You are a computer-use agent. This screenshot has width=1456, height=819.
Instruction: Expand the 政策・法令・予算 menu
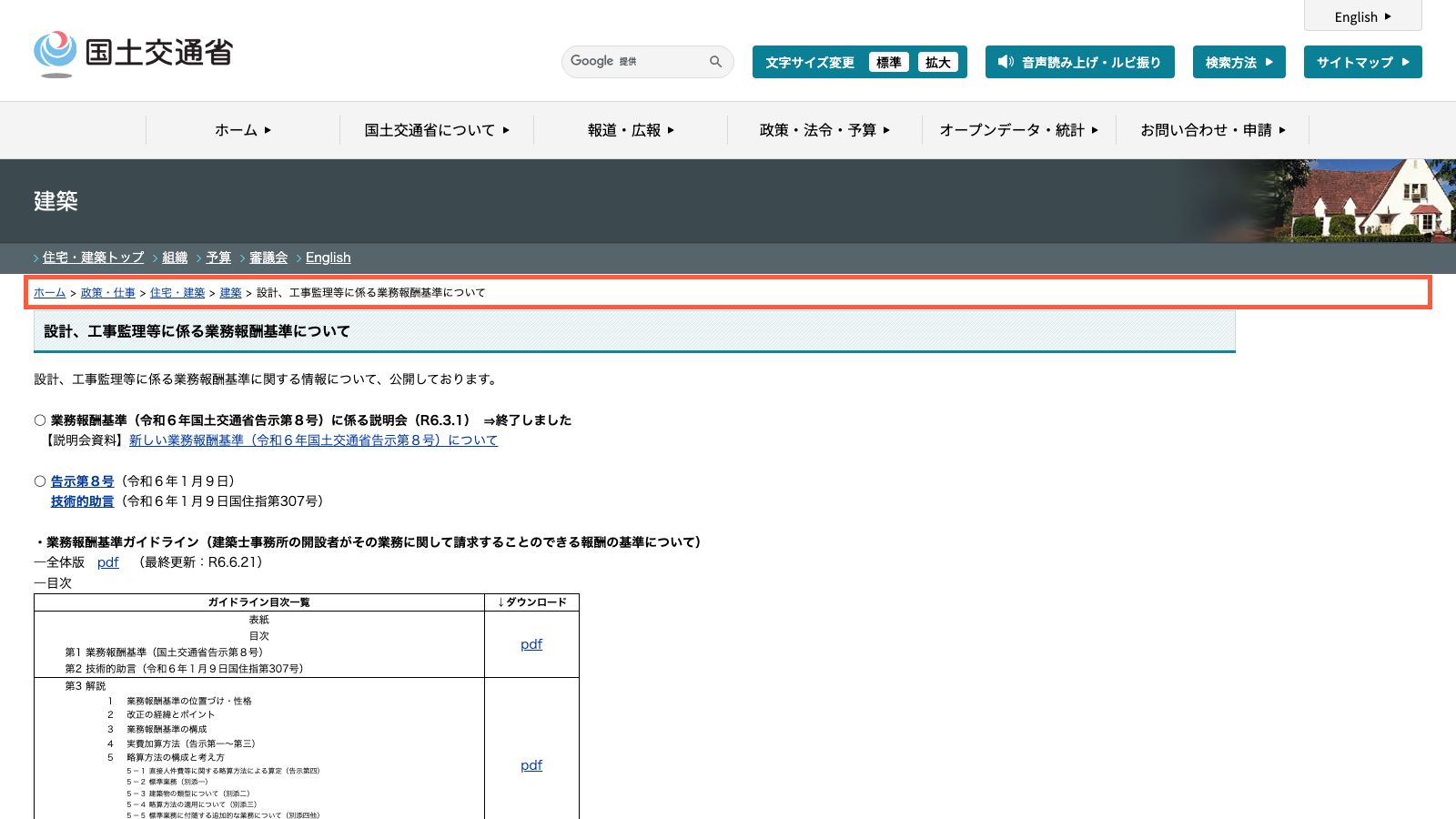point(824,130)
